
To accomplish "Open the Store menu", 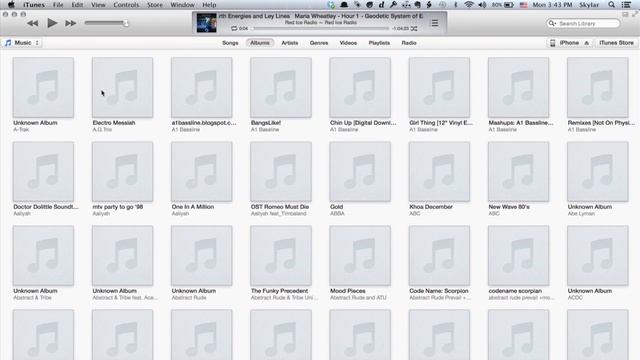I will coord(155,5).
